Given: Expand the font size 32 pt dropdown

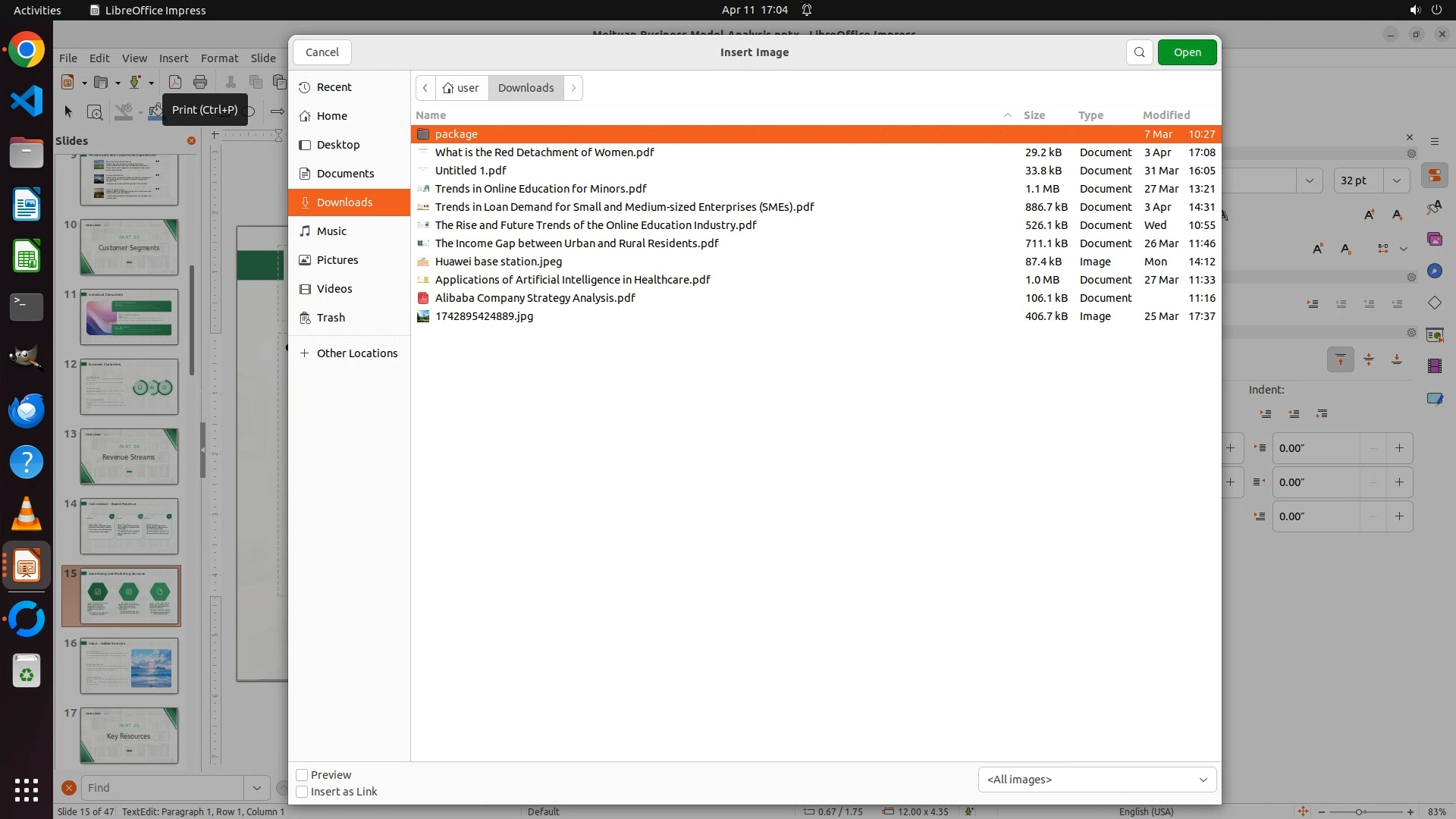Looking at the screenshot, I should click(x=1396, y=180).
